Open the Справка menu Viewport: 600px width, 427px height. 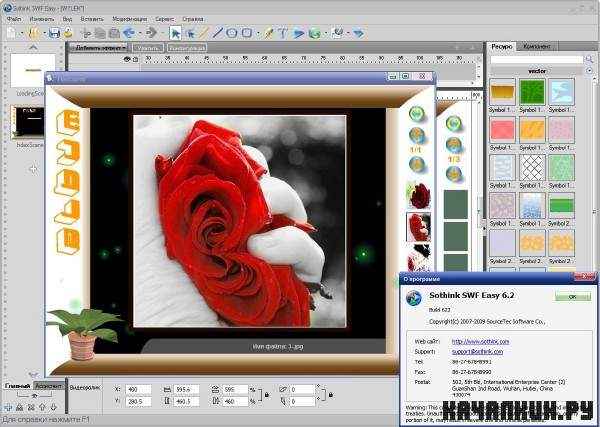coord(193,19)
